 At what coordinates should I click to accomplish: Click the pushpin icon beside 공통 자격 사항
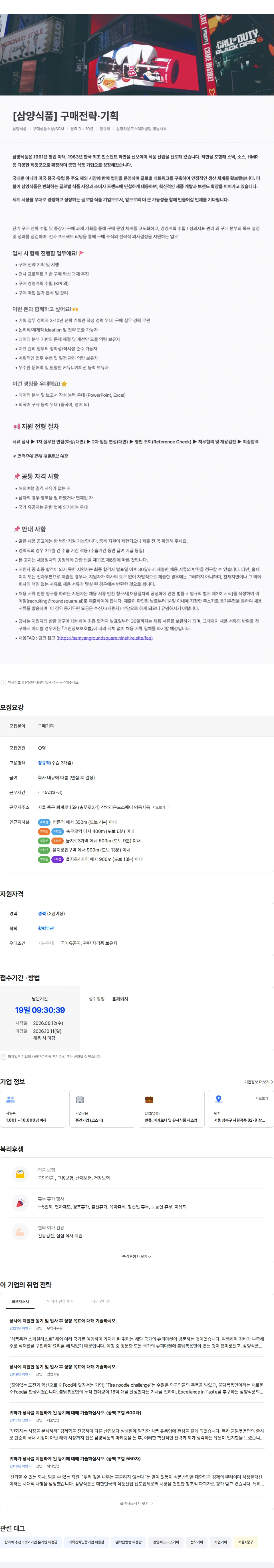(17, 477)
